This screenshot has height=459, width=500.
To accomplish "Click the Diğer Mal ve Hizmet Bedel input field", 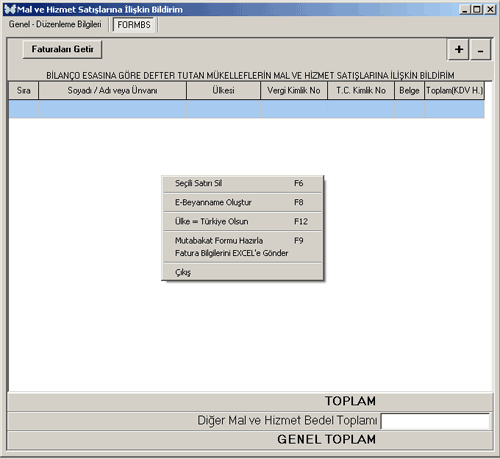I will click(x=435, y=421).
